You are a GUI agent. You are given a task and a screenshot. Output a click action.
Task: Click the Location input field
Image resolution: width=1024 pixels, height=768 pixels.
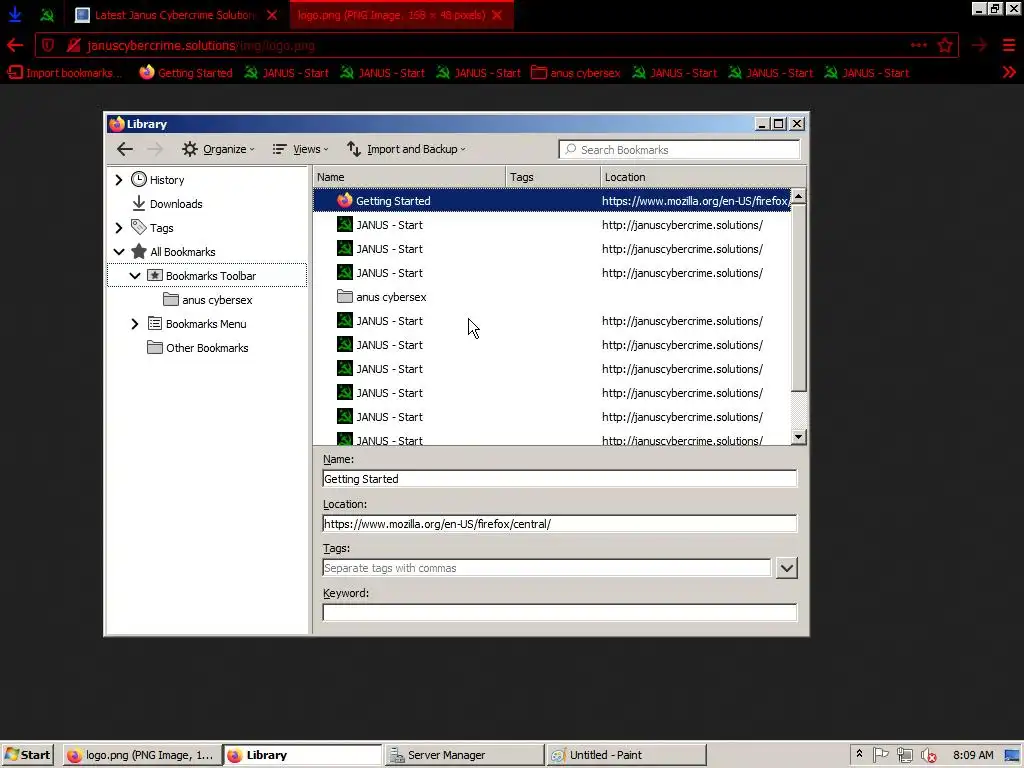pos(560,524)
